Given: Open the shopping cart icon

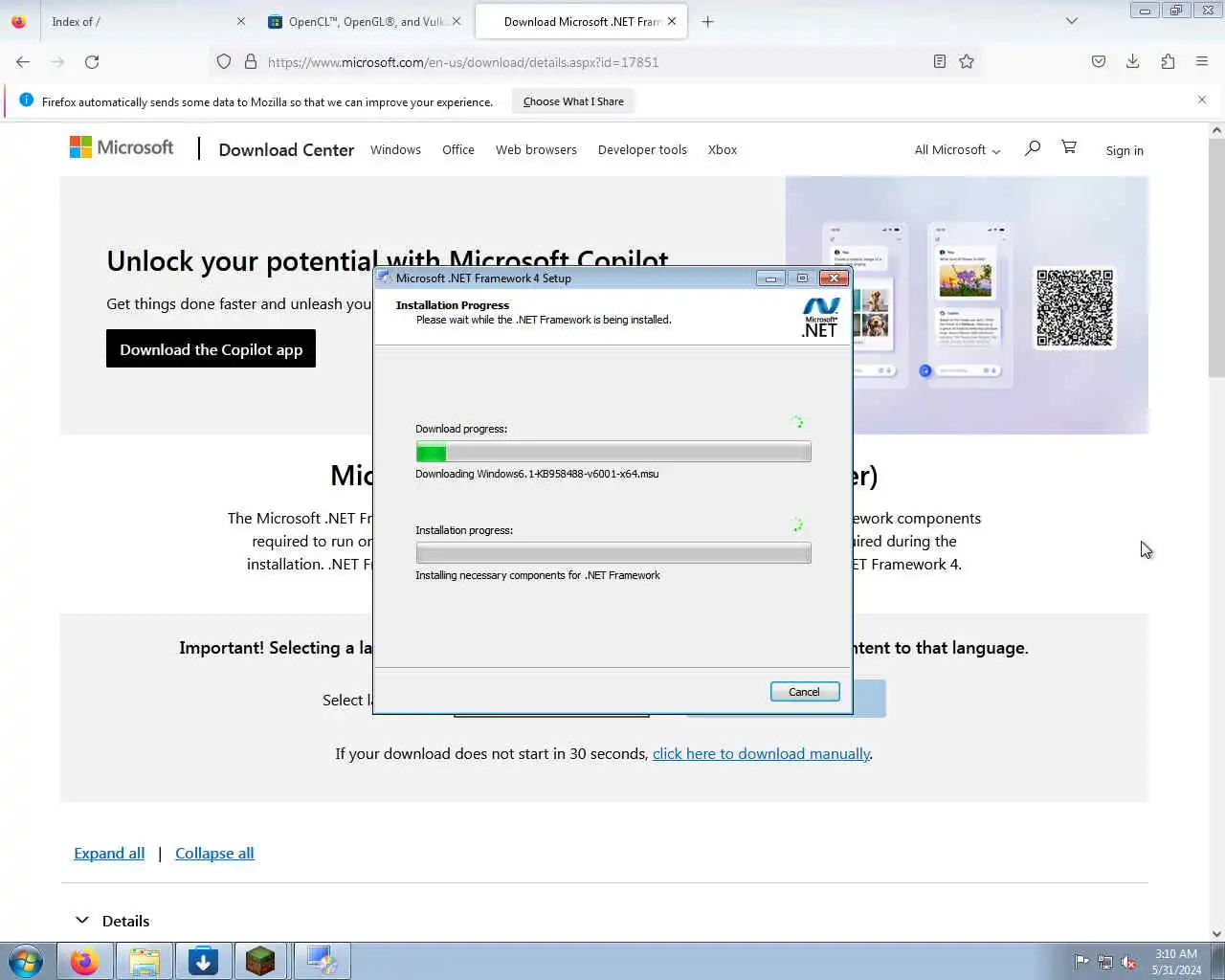Looking at the screenshot, I should tap(1069, 147).
